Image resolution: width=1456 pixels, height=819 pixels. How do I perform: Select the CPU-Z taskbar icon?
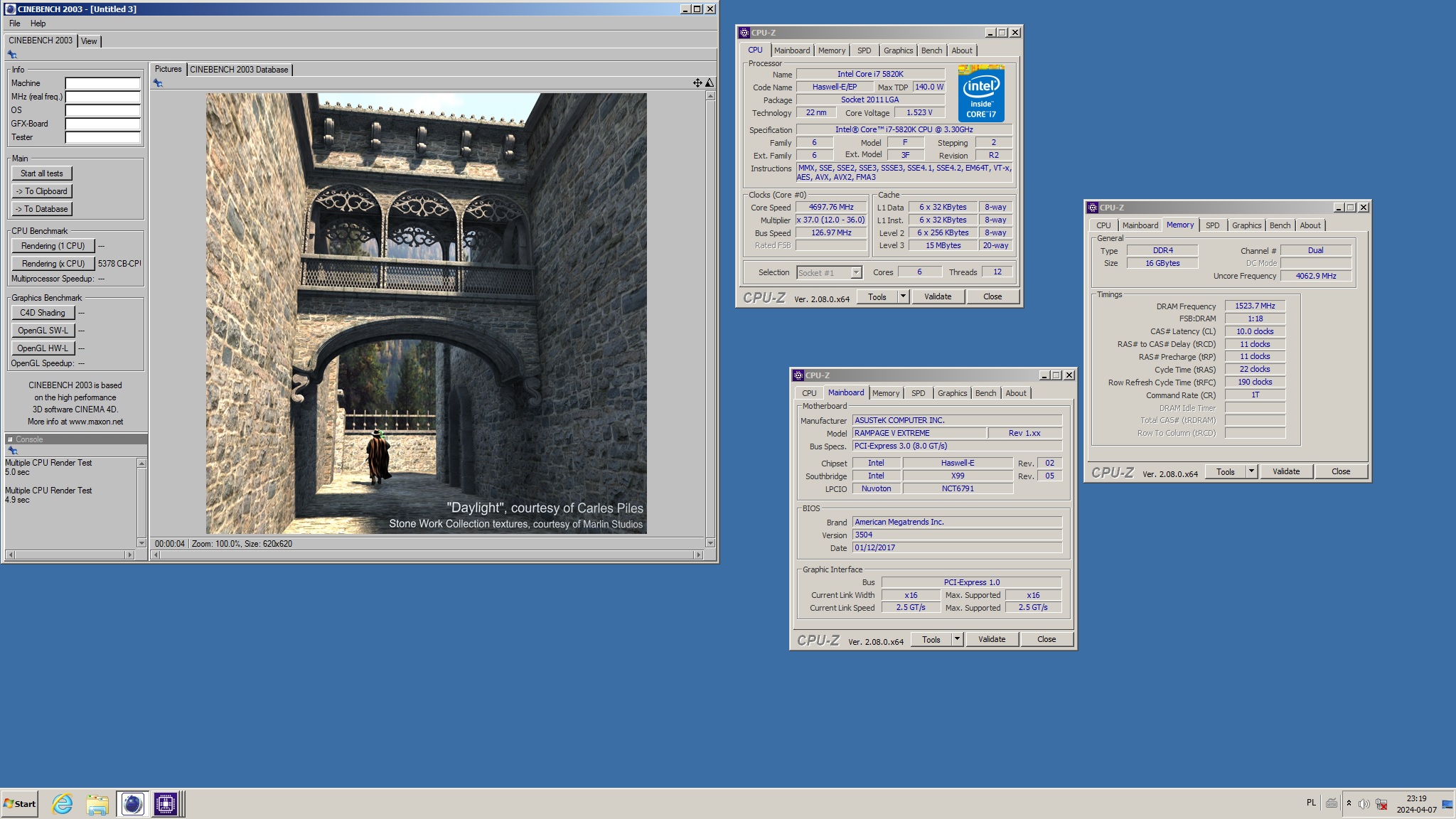(x=166, y=804)
